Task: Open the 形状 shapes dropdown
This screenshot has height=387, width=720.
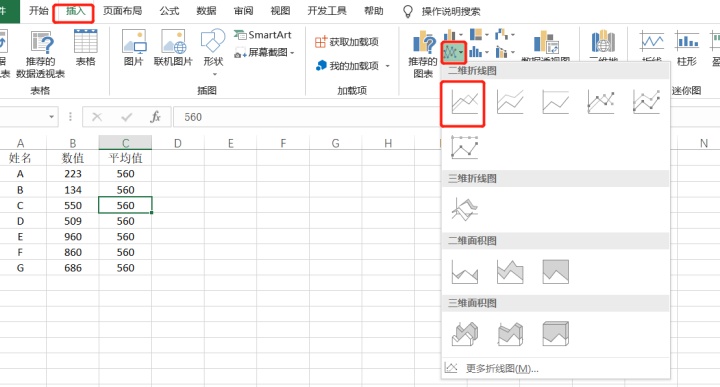Action: coord(213,53)
